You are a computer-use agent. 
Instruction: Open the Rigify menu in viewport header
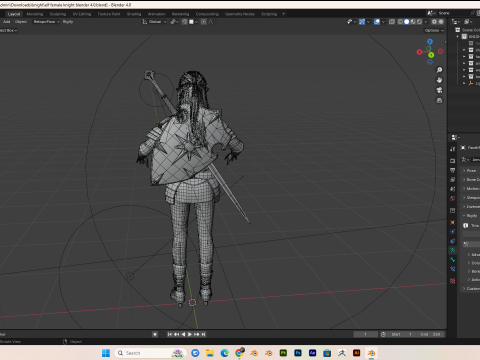point(68,22)
